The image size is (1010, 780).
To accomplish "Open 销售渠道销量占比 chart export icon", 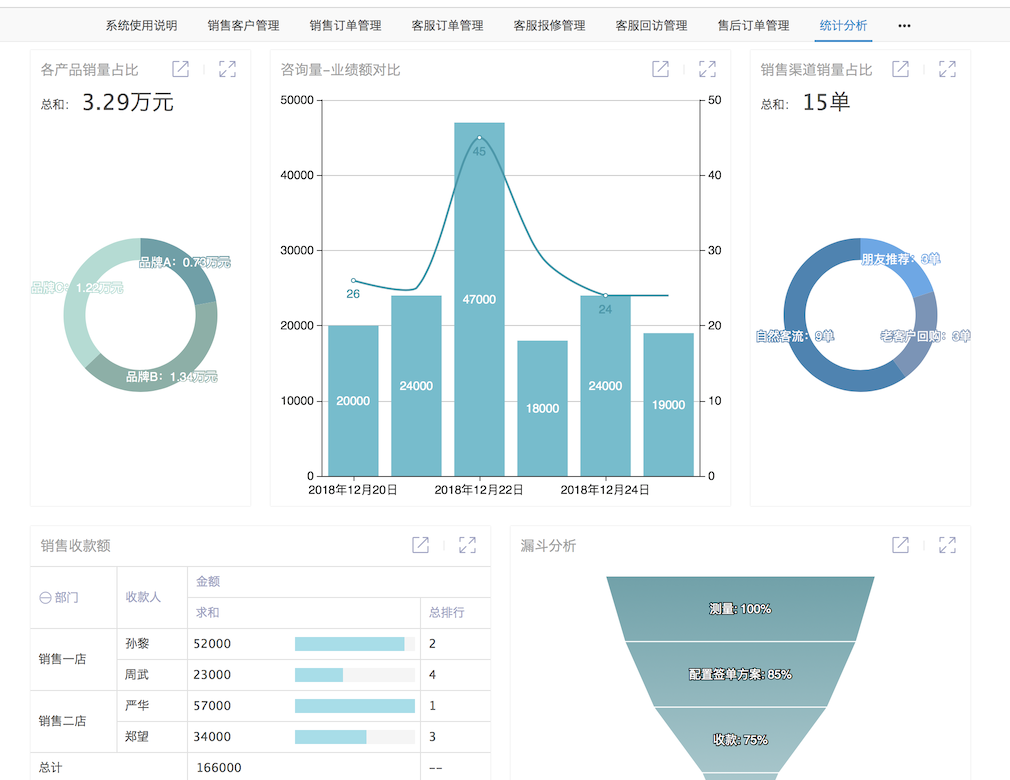I will coord(900,69).
